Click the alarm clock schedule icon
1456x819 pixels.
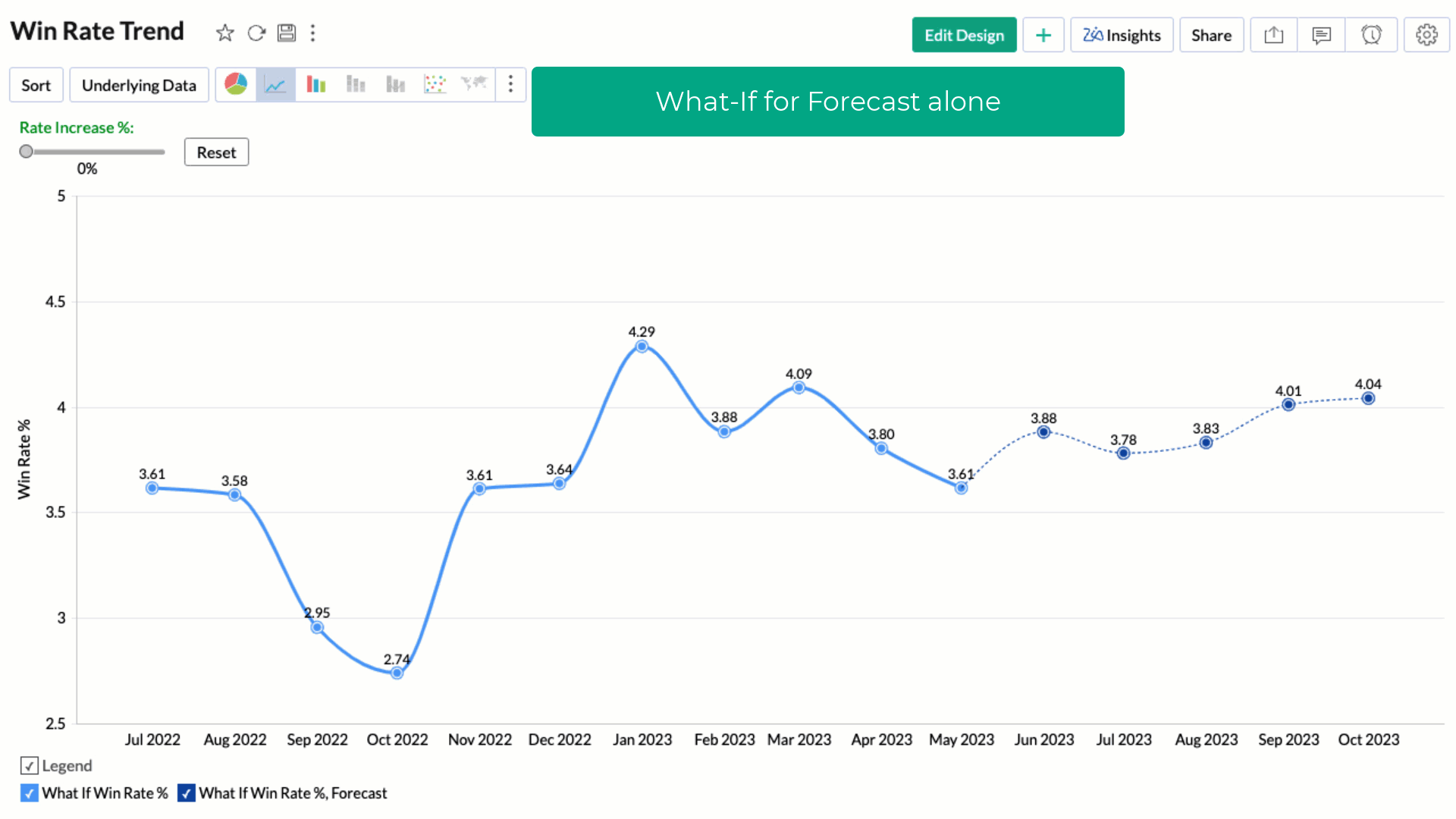pos(1371,36)
